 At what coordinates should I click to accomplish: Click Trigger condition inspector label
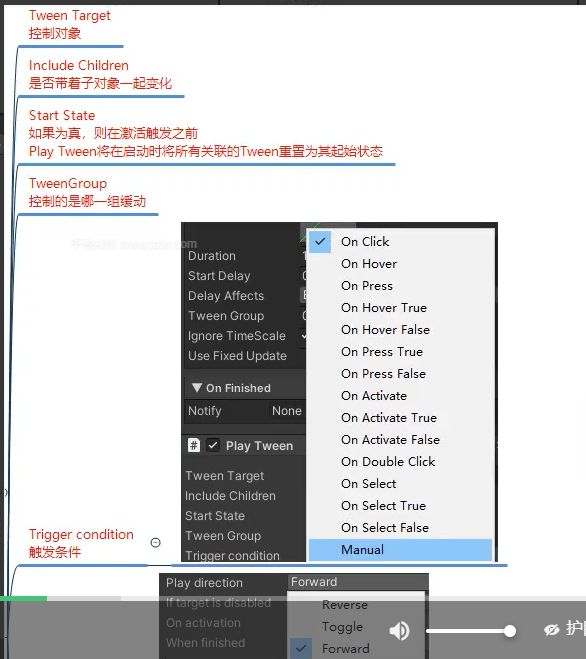click(x=232, y=556)
